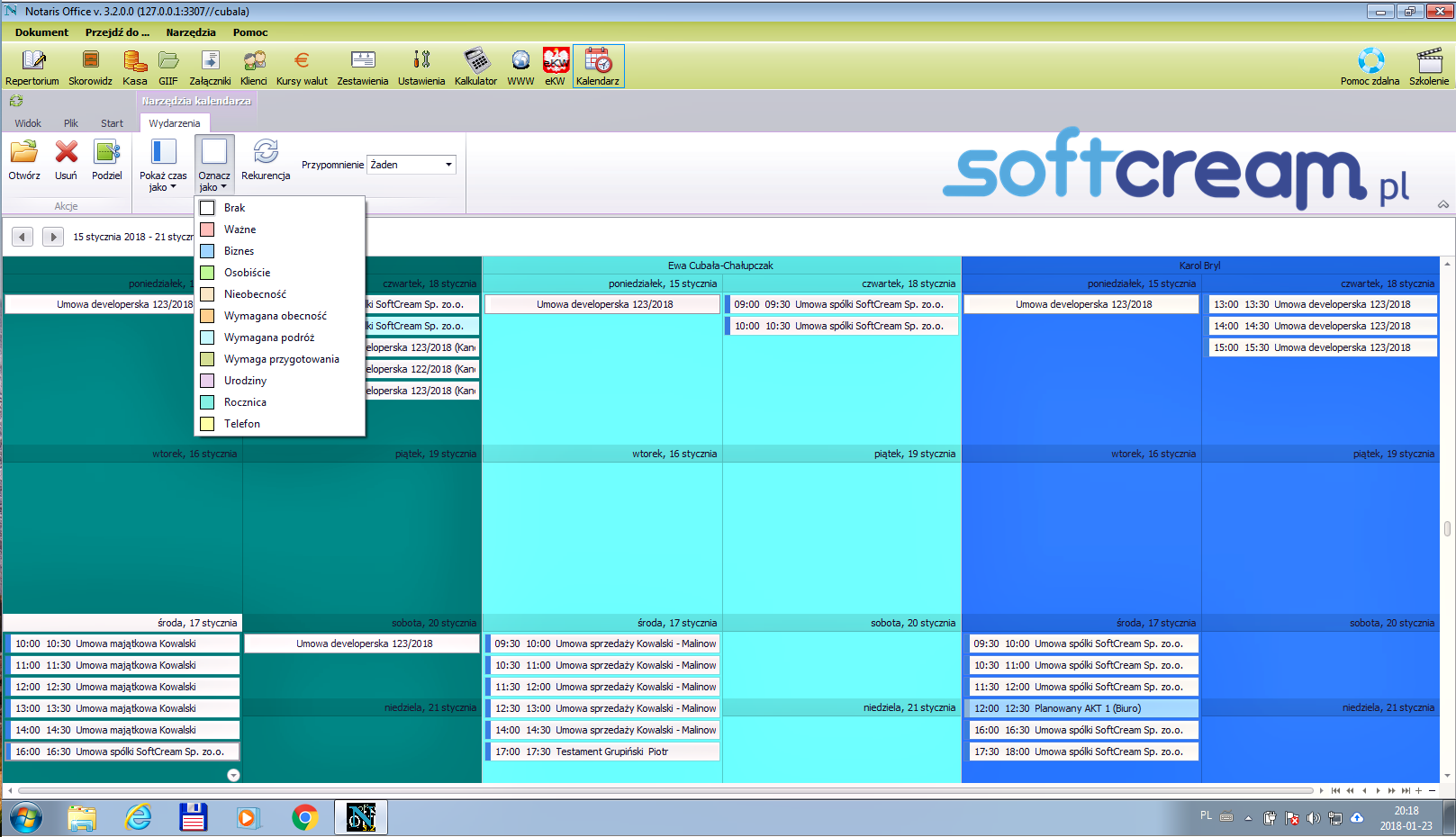This screenshot has width=1456, height=837.
Task: Go to the next week arrow
Action: (x=53, y=237)
